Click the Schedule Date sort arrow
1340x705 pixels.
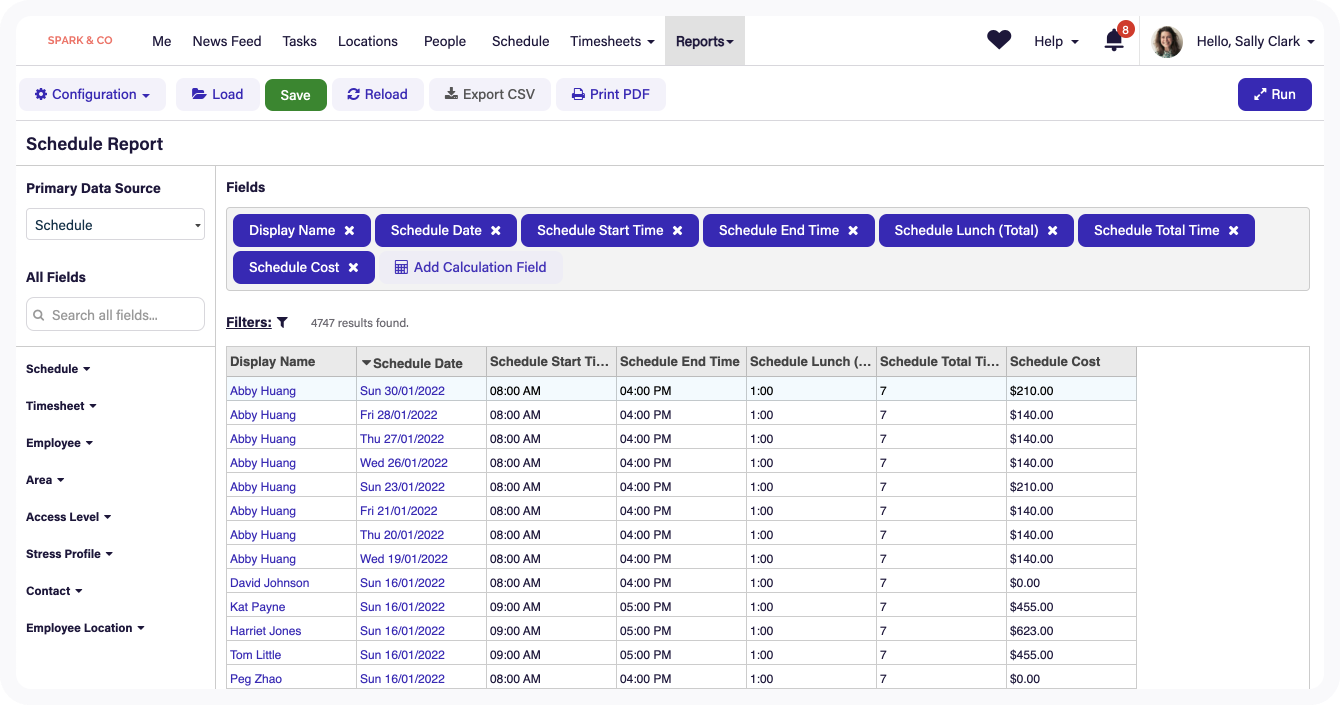pyautogui.click(x=366, y=363)
